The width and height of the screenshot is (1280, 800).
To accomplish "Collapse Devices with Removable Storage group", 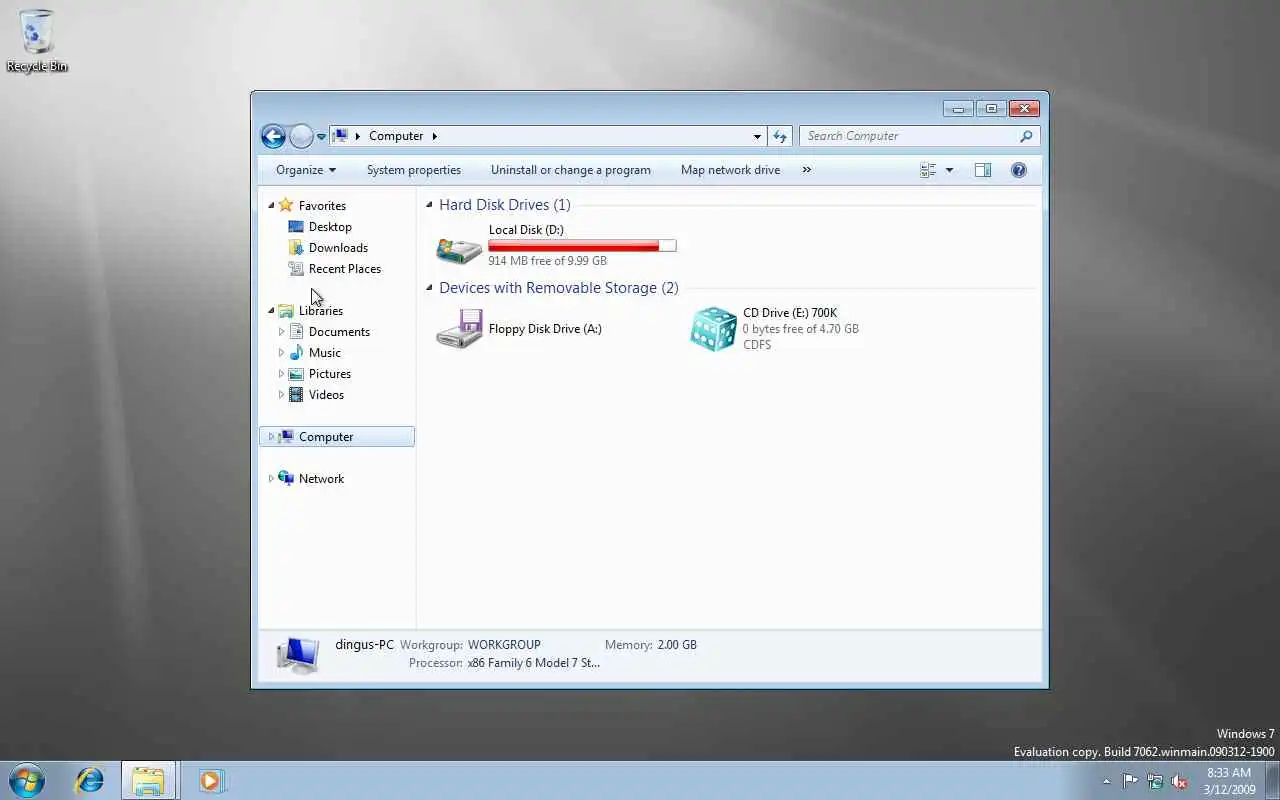I will coord(430,288).
